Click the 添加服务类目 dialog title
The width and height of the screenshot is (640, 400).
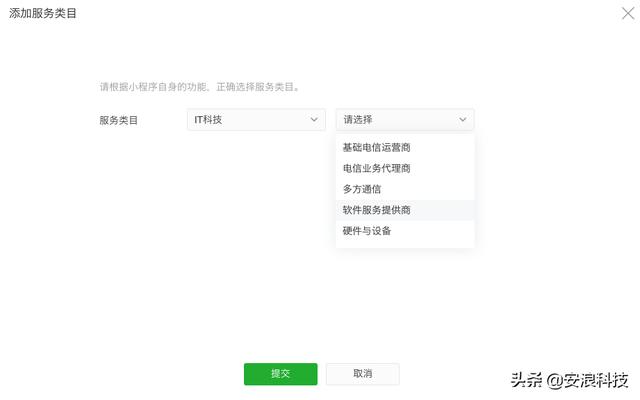click(x=43, y=13)
